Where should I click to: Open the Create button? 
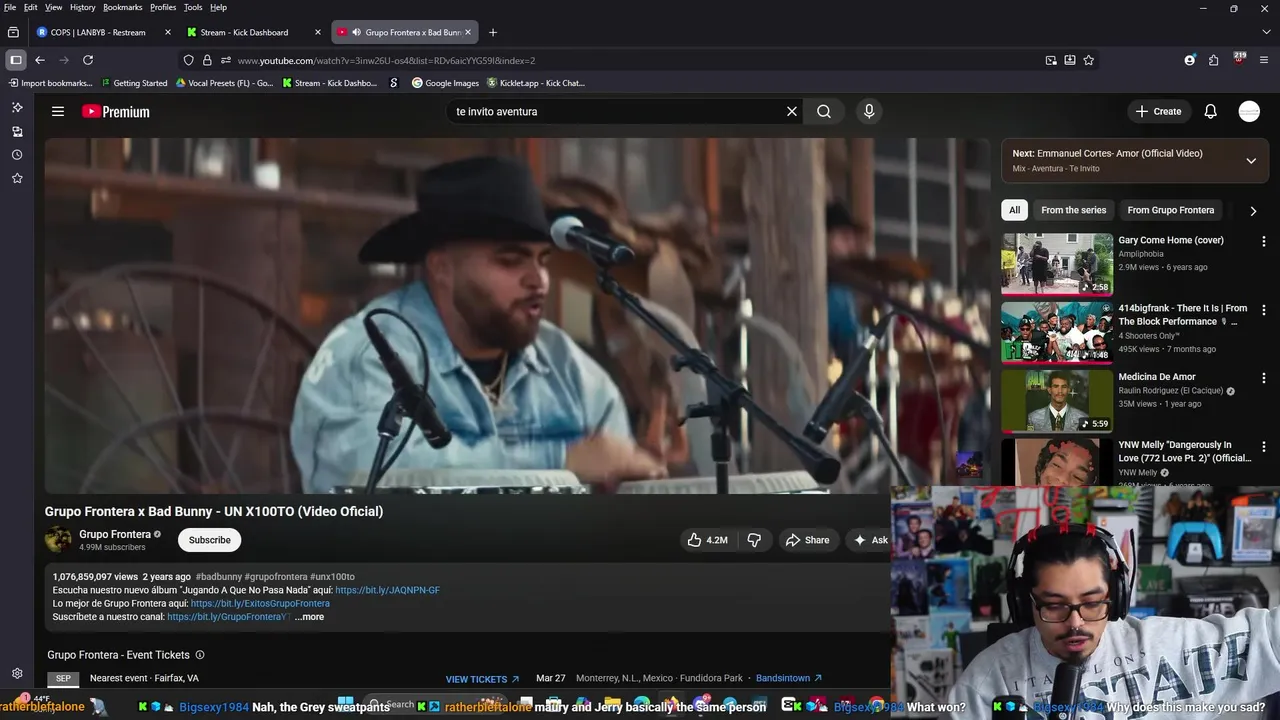[x=1158, y=111]
